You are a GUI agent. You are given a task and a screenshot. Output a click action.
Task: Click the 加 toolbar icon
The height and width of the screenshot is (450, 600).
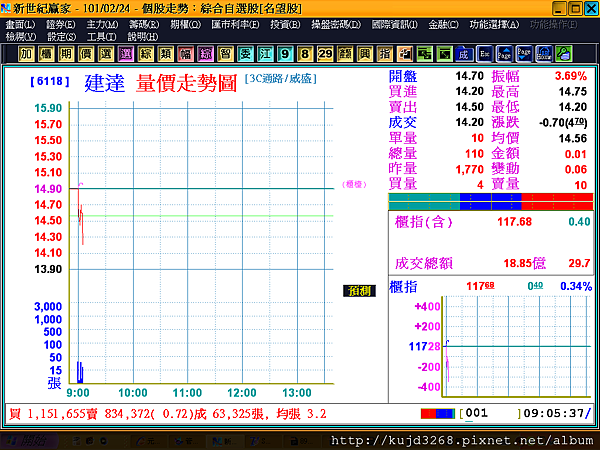pyautogui.click(x=26, y=54)
